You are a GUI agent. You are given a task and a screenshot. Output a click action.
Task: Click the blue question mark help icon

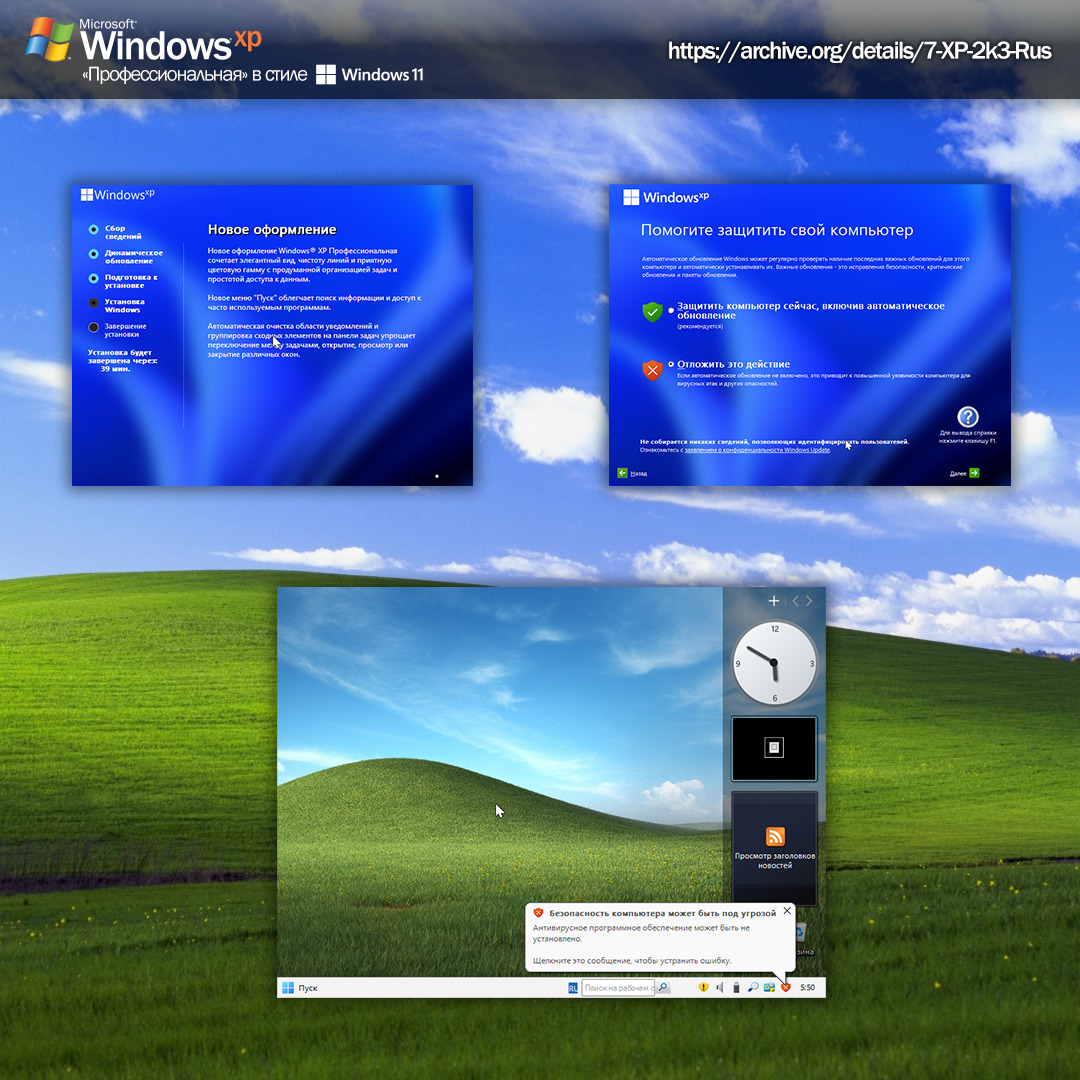pos(968,417)
